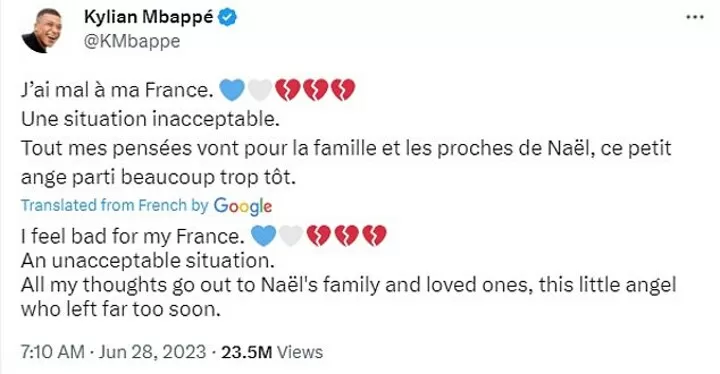Image resolution: width=720 pixels, height=374 pixels.
Task: Click the Google logo in translation notice
Action: point(242,206)
